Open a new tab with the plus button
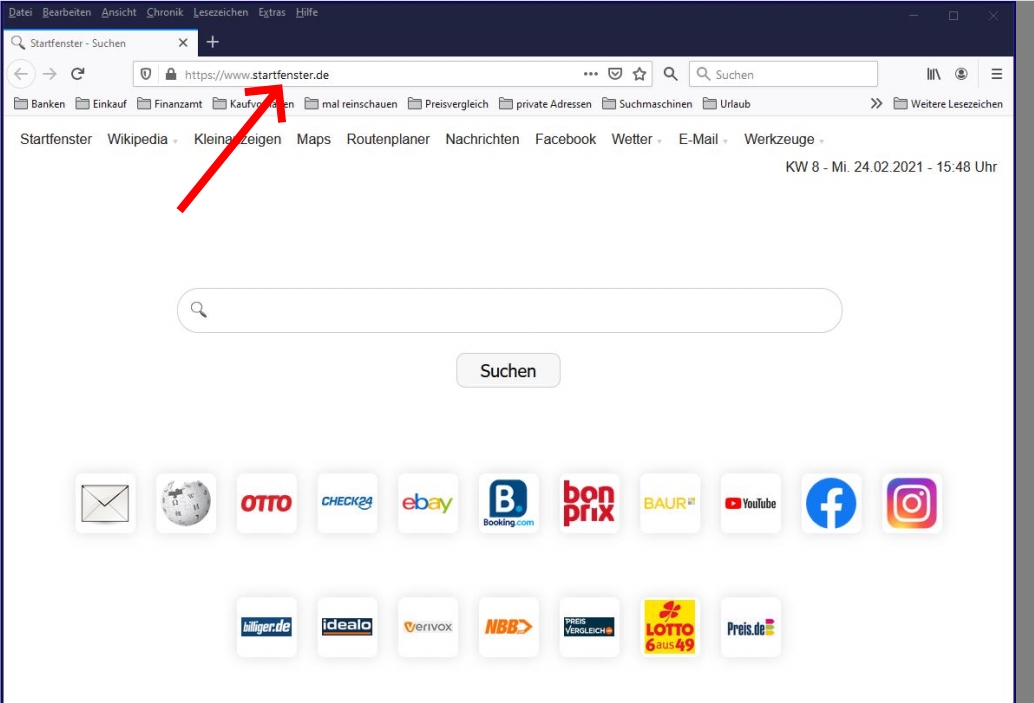 [x=212, y=42]
